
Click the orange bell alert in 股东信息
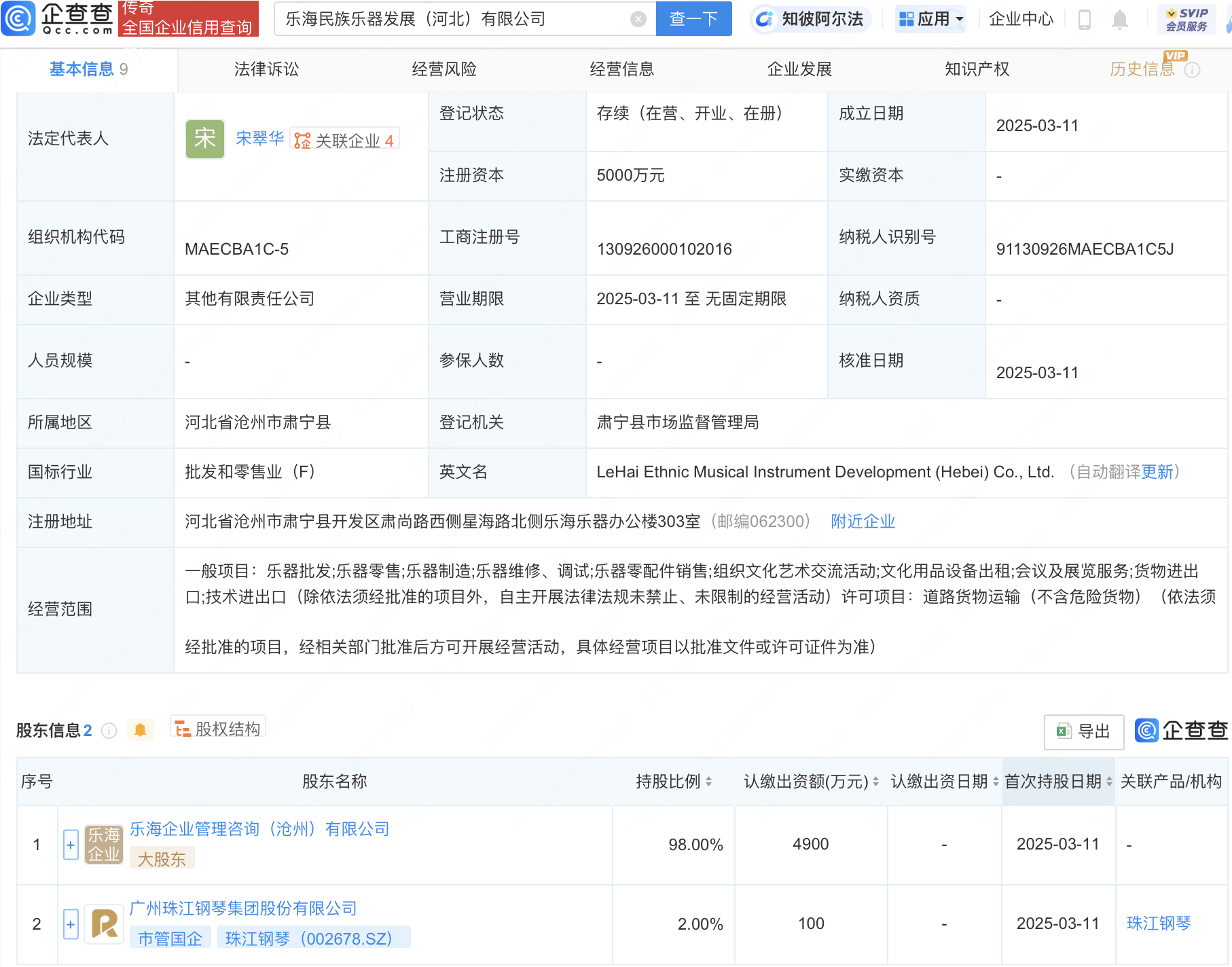(x=140, y=730)
